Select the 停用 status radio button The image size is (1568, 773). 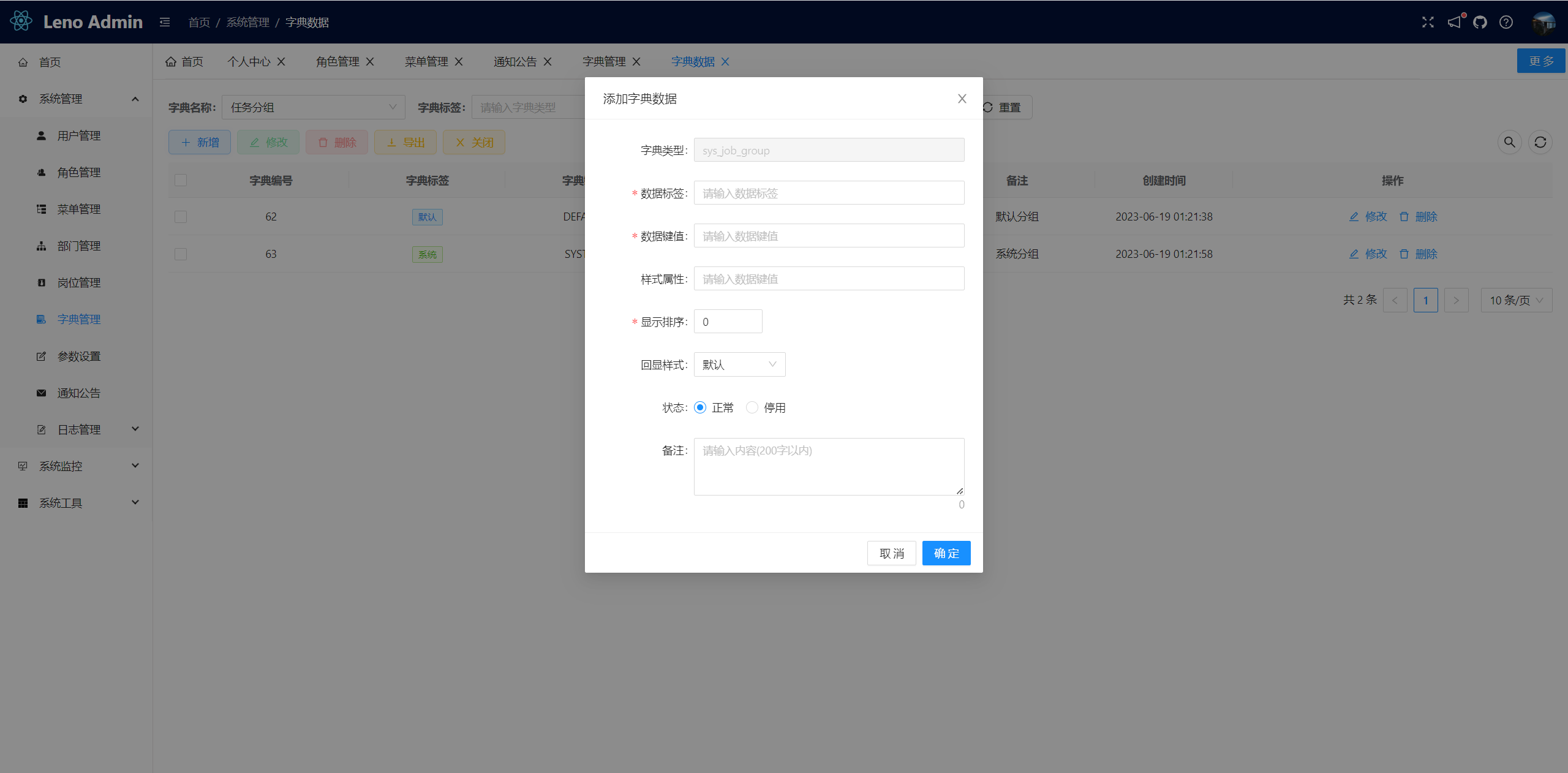coord(752,407)
